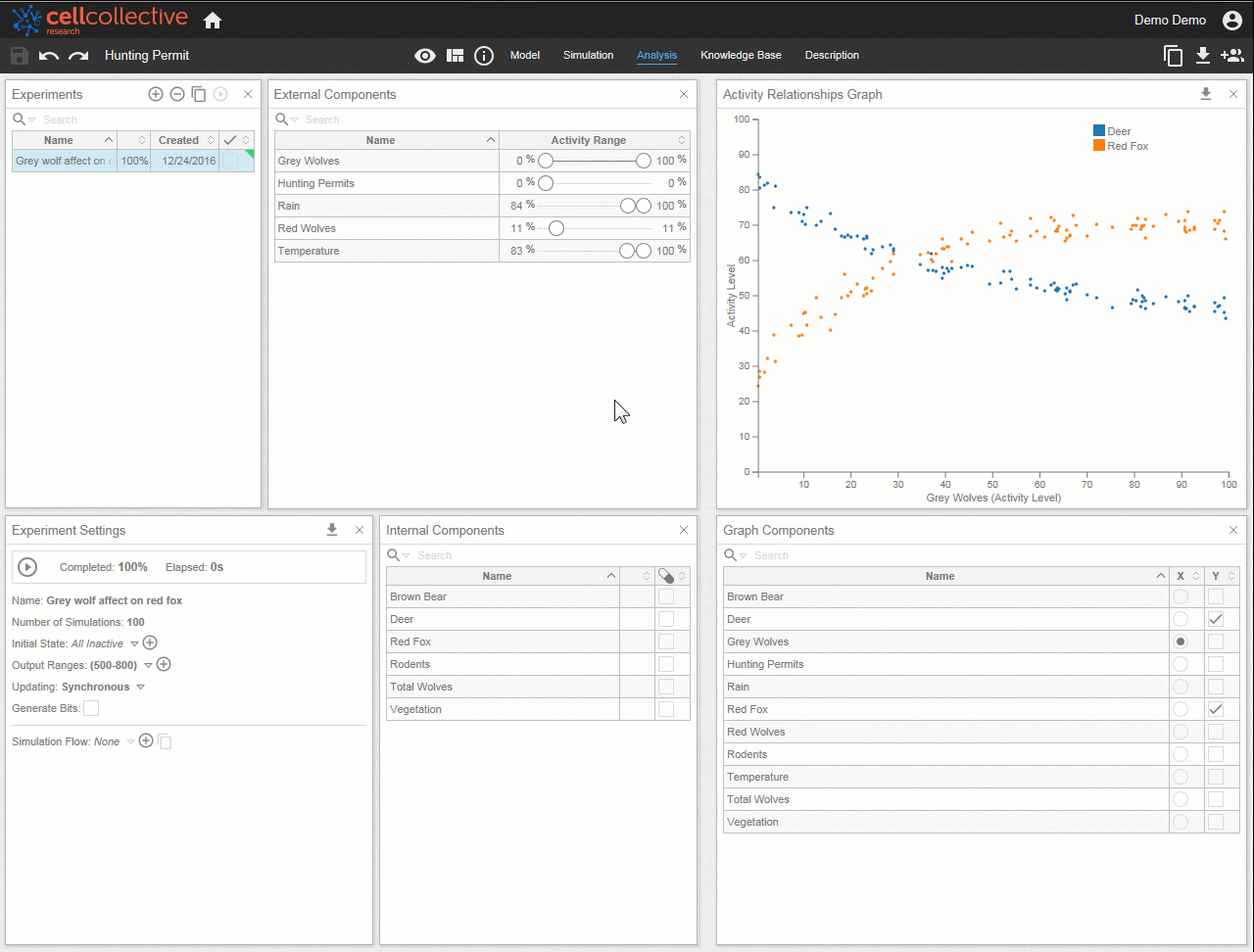Open search filter dropdown in Graph Components

point(744,555)
